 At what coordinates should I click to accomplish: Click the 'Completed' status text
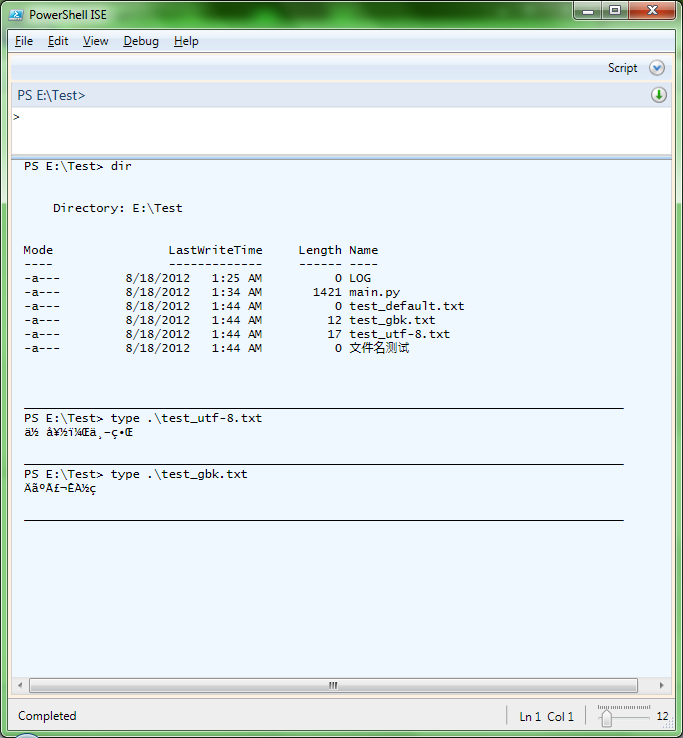click(x=47, y=716)
